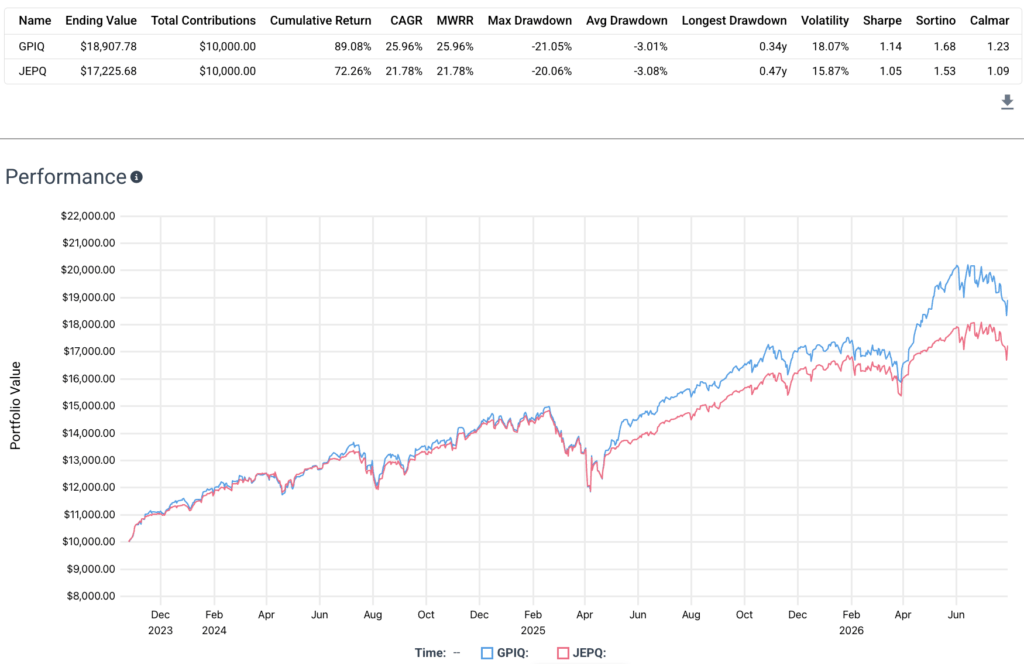This screenshot has width=1024, height=664.
Task: Click GPIQ Sharpe ratio 1.14
Action: [891, 46]
